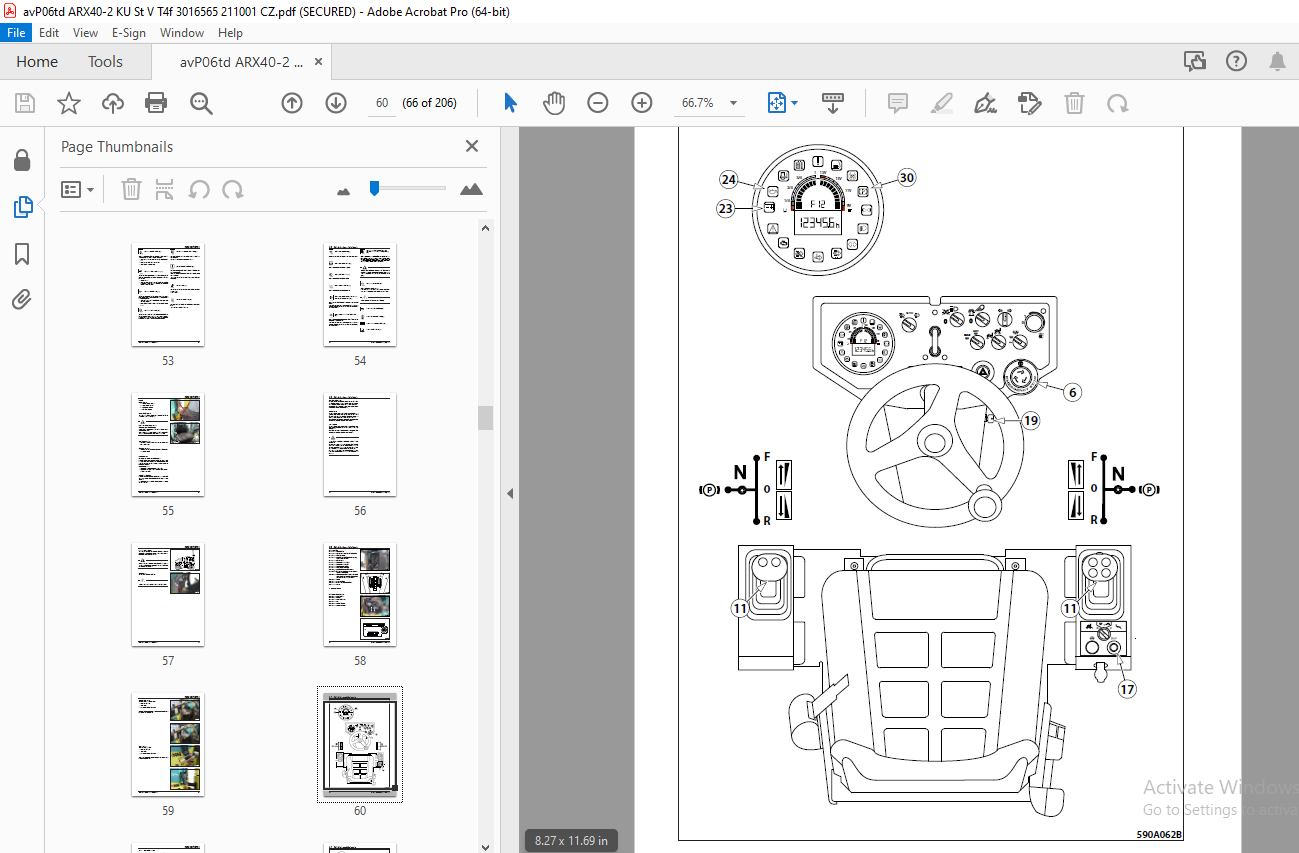Select page 56 thumbnail

[x=360, y=444]
